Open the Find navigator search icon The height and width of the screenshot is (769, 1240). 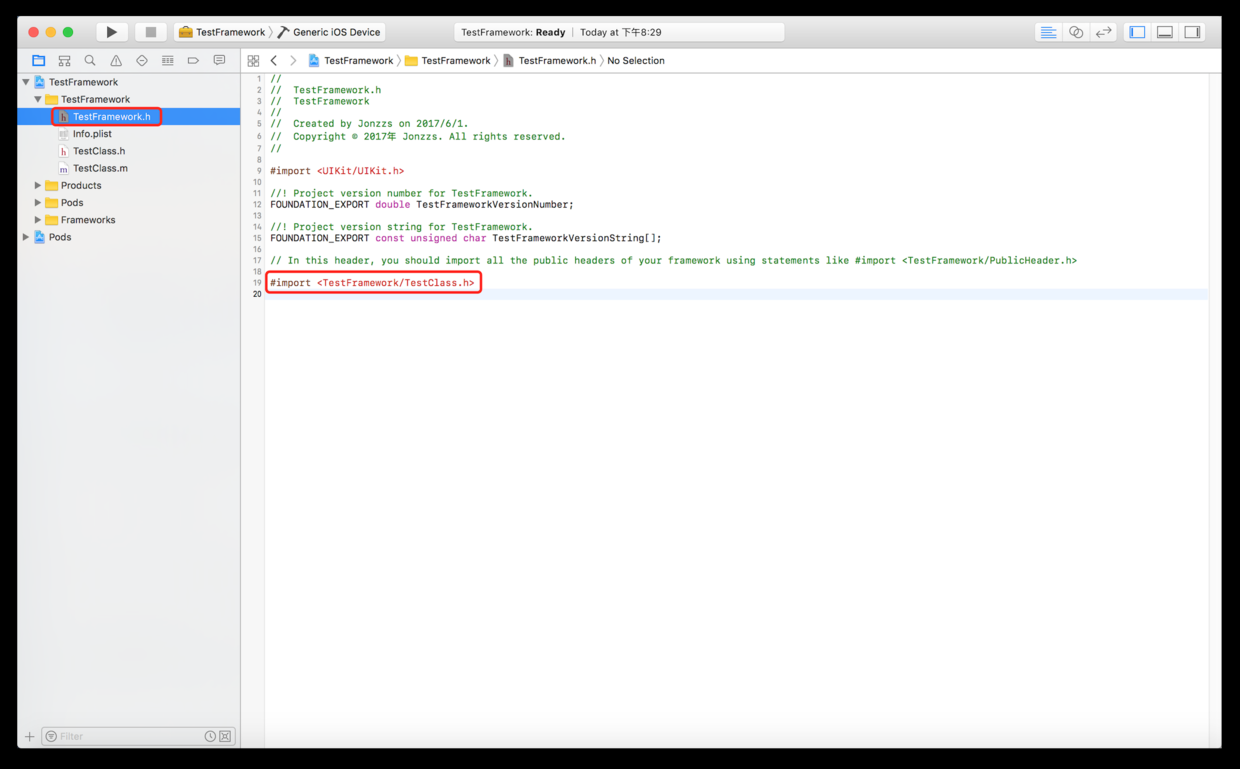(x=90, y=61)
